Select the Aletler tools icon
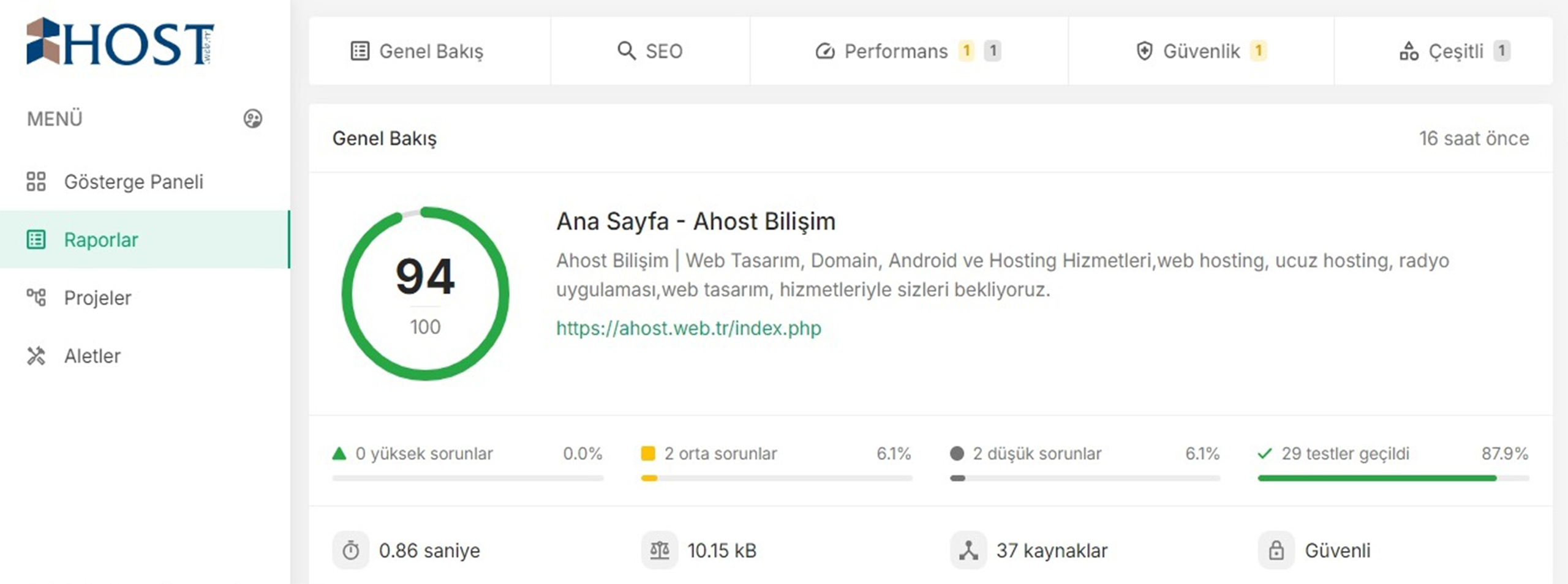The image size is (1568, 584). click(36, 356)
